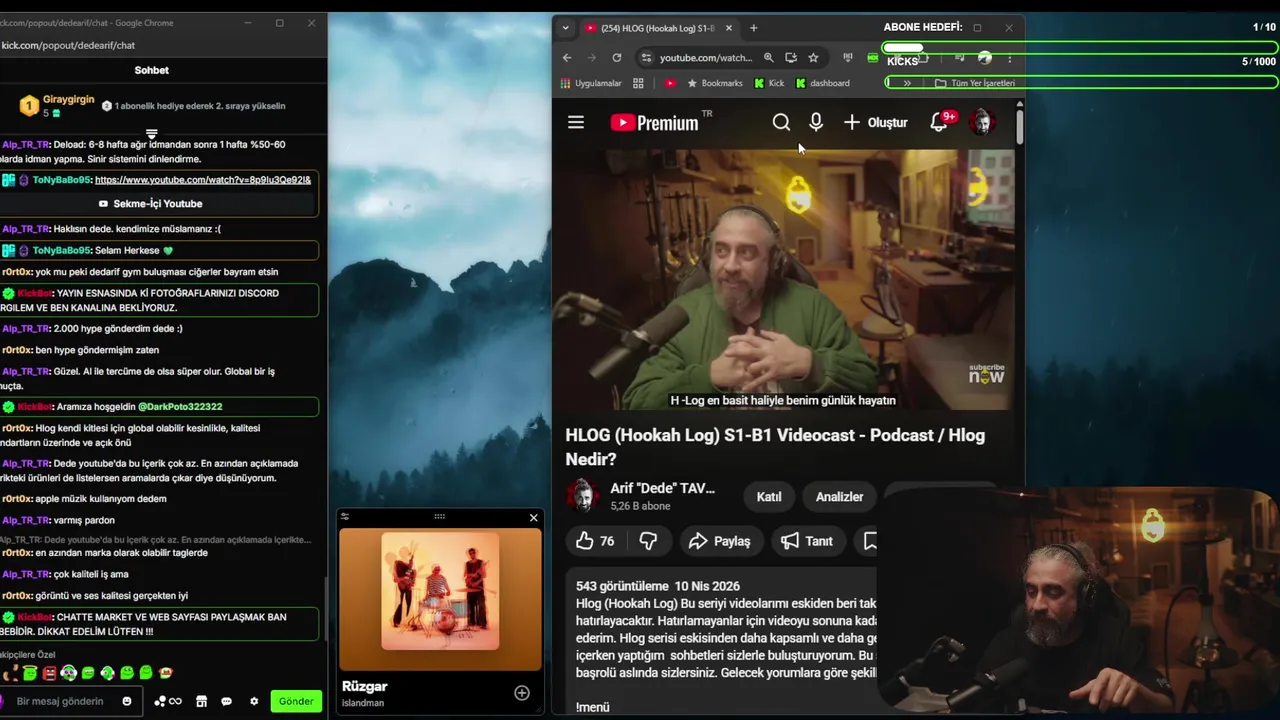Select red angry face emote
1280x720 pixels.
point(49,673)
